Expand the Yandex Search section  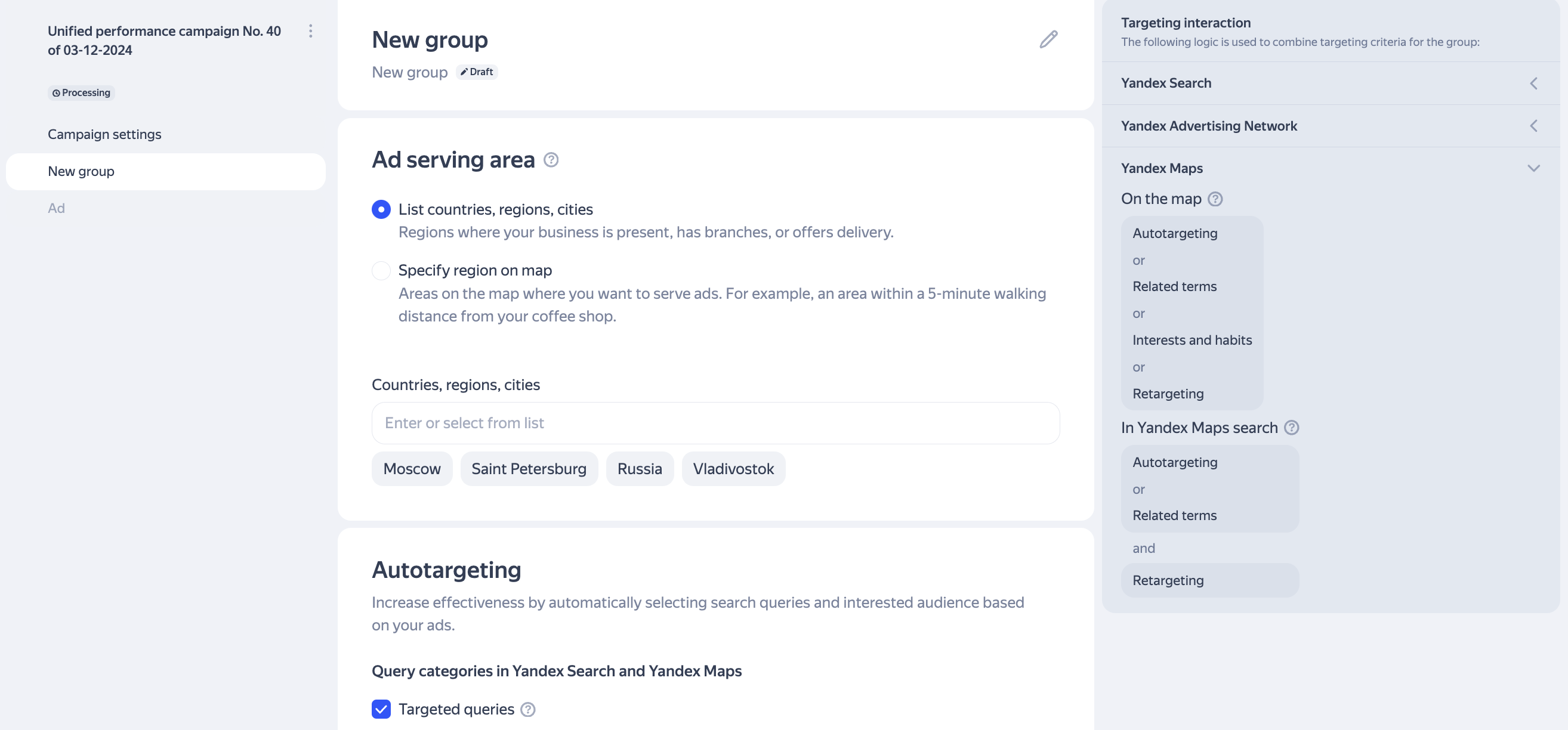[x=1331, y=83]
